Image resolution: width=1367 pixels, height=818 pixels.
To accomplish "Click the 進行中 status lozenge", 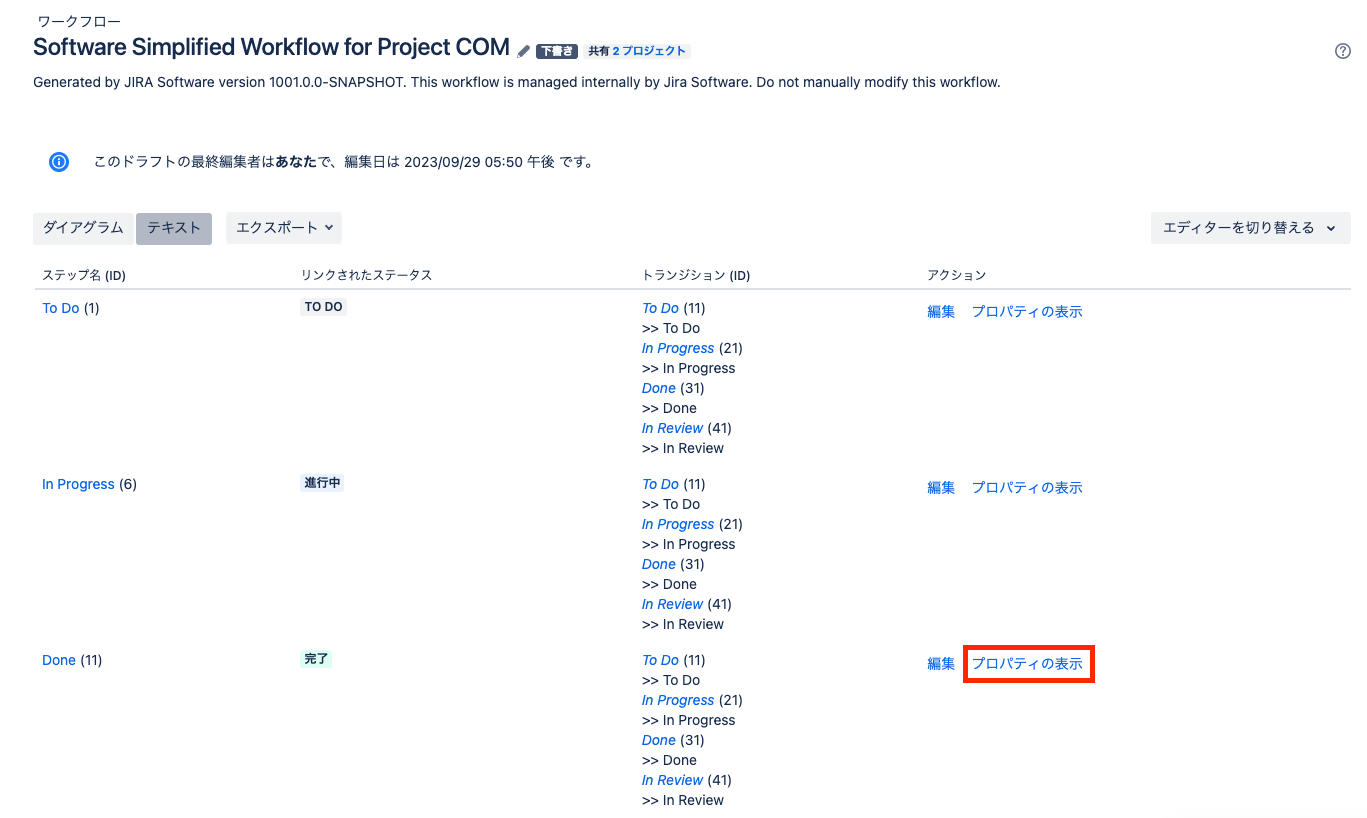I will [322, 483].
